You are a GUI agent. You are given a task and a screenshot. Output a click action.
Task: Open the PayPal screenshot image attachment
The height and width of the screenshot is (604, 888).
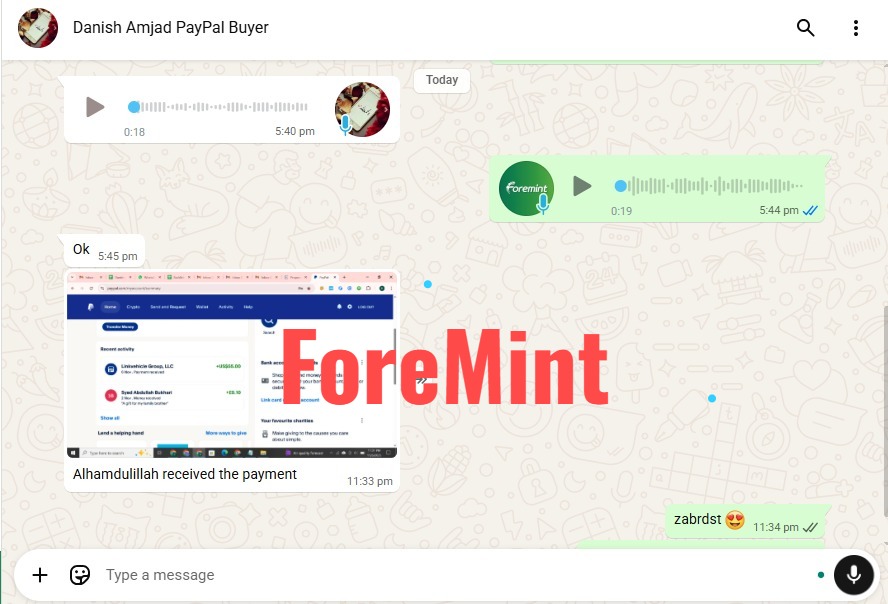coord(232,364)
